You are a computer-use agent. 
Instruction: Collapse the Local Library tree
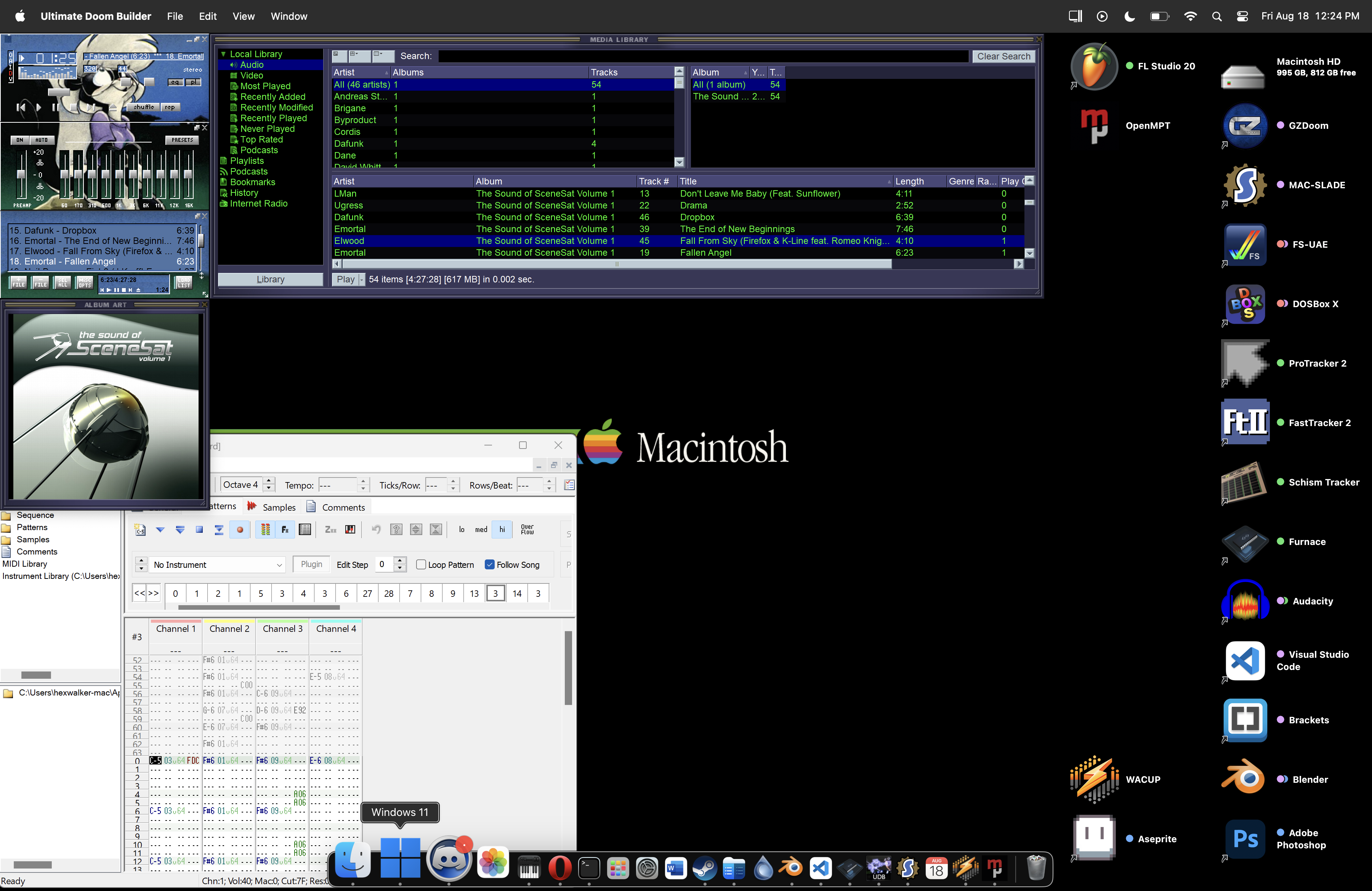coord(223,54)
